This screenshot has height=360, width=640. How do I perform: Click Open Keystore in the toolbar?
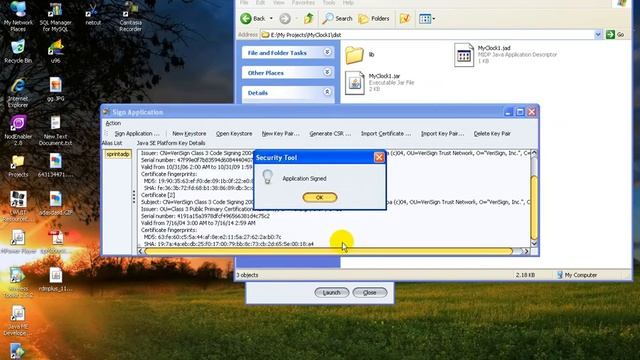click(x=234, y=133)
